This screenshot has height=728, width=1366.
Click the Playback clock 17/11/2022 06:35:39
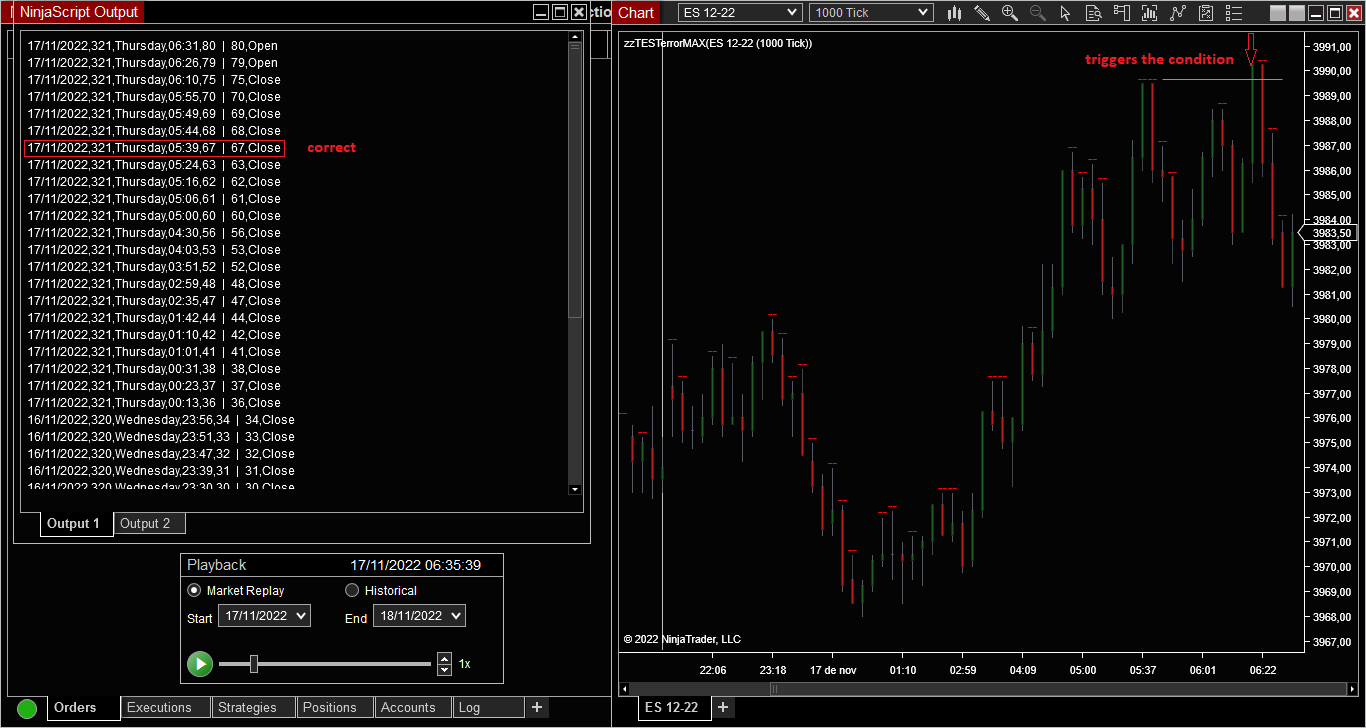coord(415,565)
